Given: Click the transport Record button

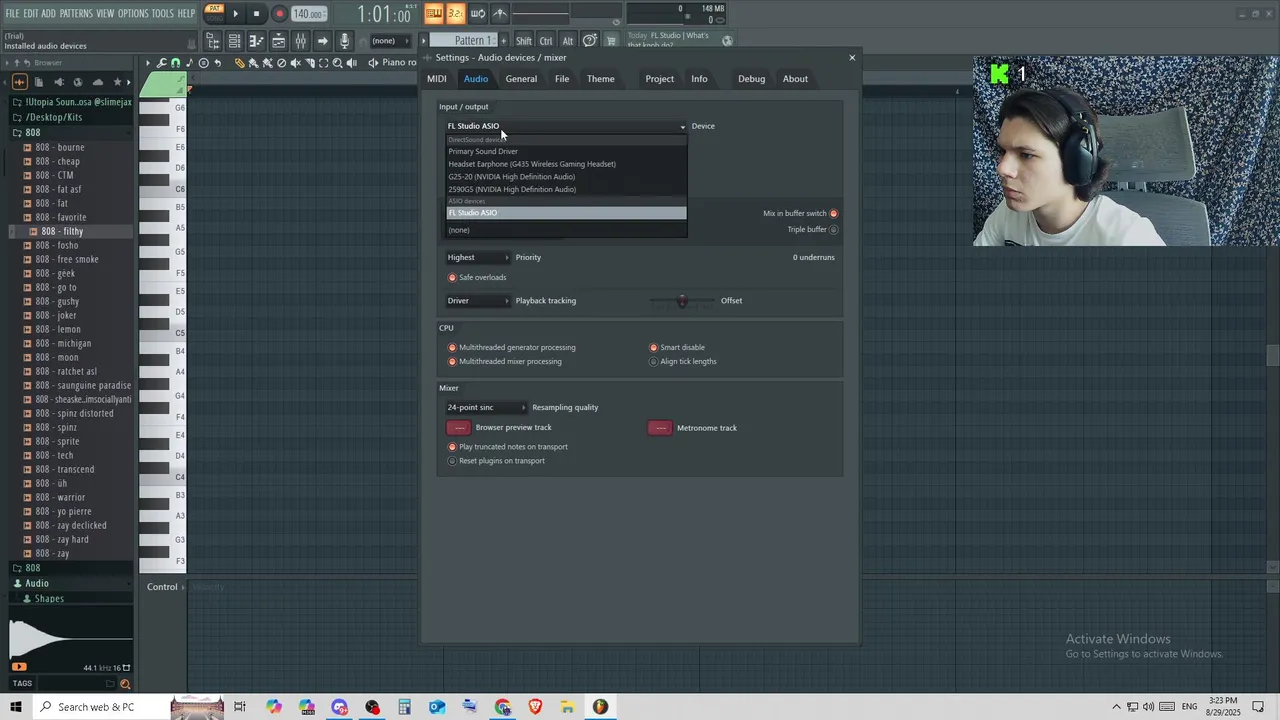Looking at the screenshot, I should pos(279,14).
